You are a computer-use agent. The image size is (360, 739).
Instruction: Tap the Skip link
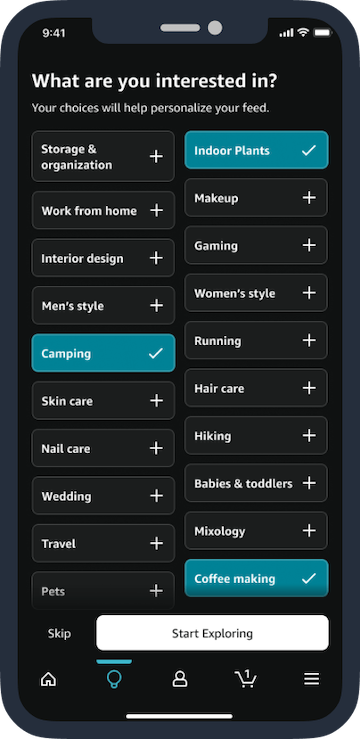point(59,633)
